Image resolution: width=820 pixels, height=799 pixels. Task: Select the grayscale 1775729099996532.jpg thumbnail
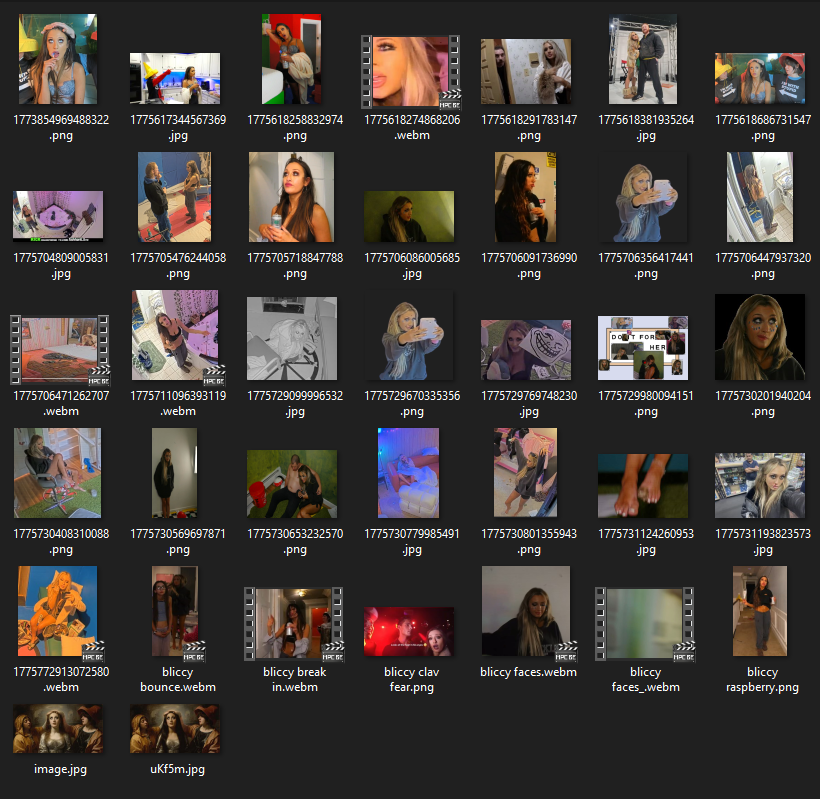292,339
